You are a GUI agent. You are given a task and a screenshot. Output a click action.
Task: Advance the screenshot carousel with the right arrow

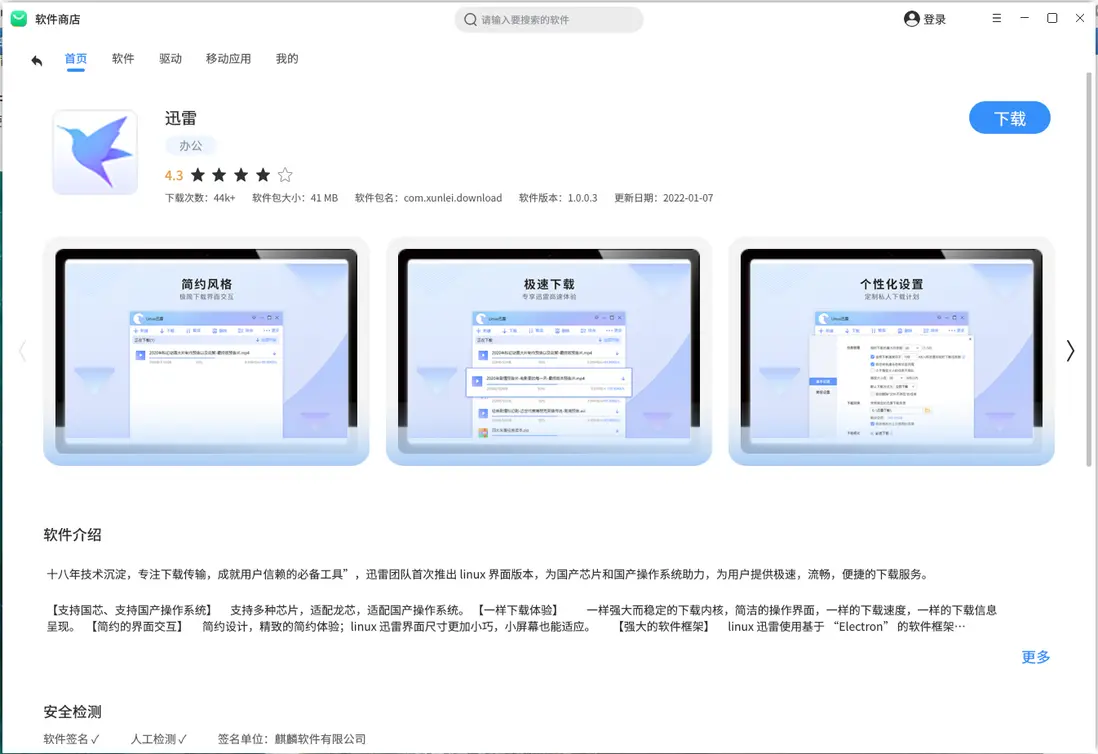1070,351
